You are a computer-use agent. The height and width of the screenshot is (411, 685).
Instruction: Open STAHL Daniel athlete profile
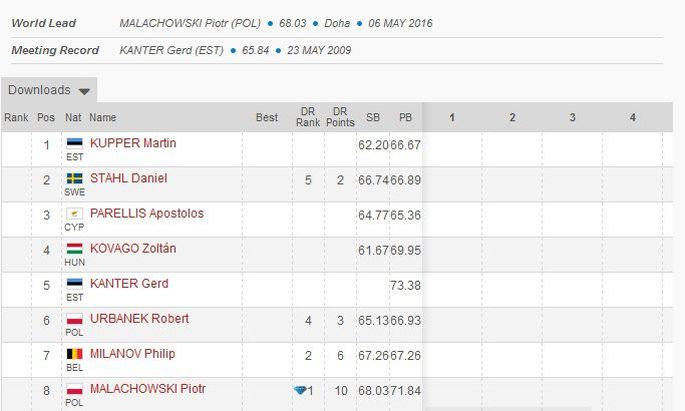coord(128,178)
